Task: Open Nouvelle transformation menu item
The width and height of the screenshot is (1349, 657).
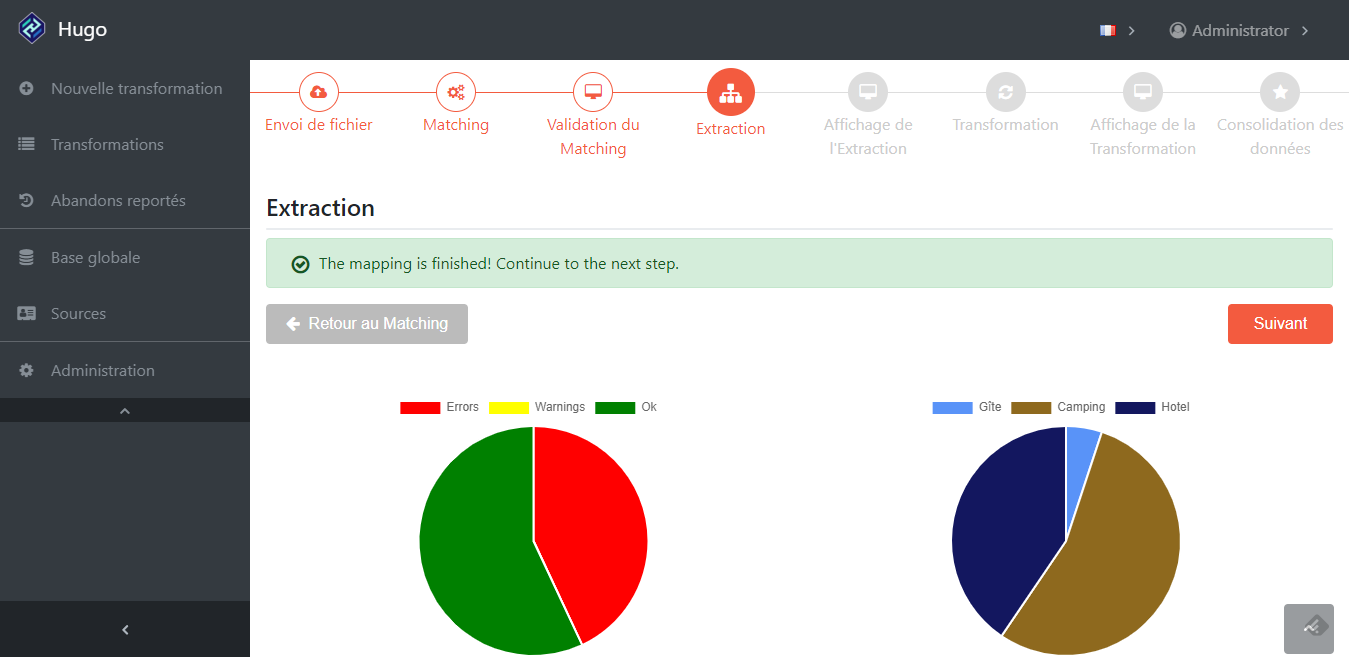Action: 125,89
